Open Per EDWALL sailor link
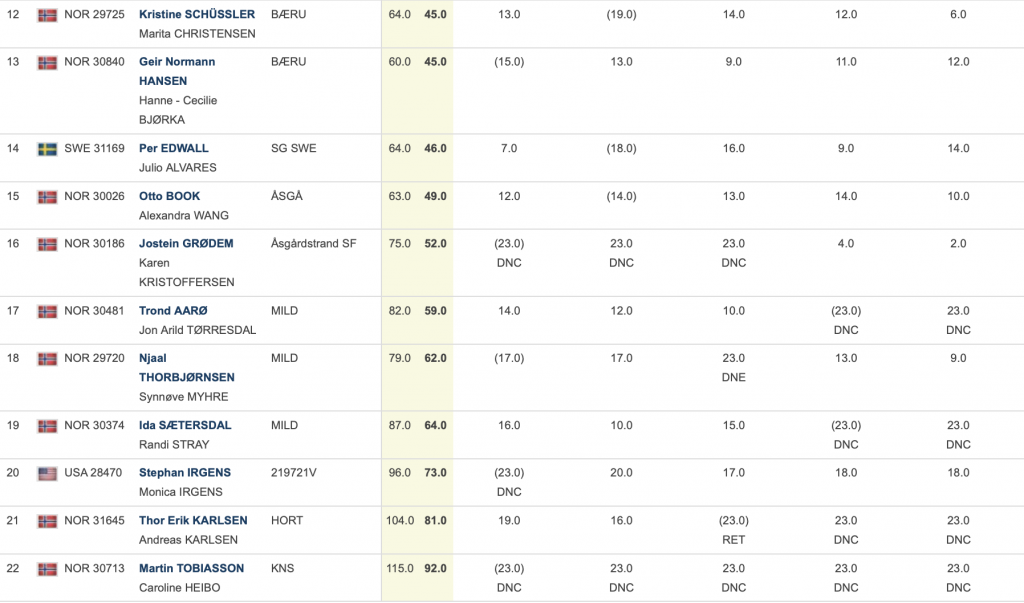Viewport: 1024px width, 603px height. pos(173,148)
